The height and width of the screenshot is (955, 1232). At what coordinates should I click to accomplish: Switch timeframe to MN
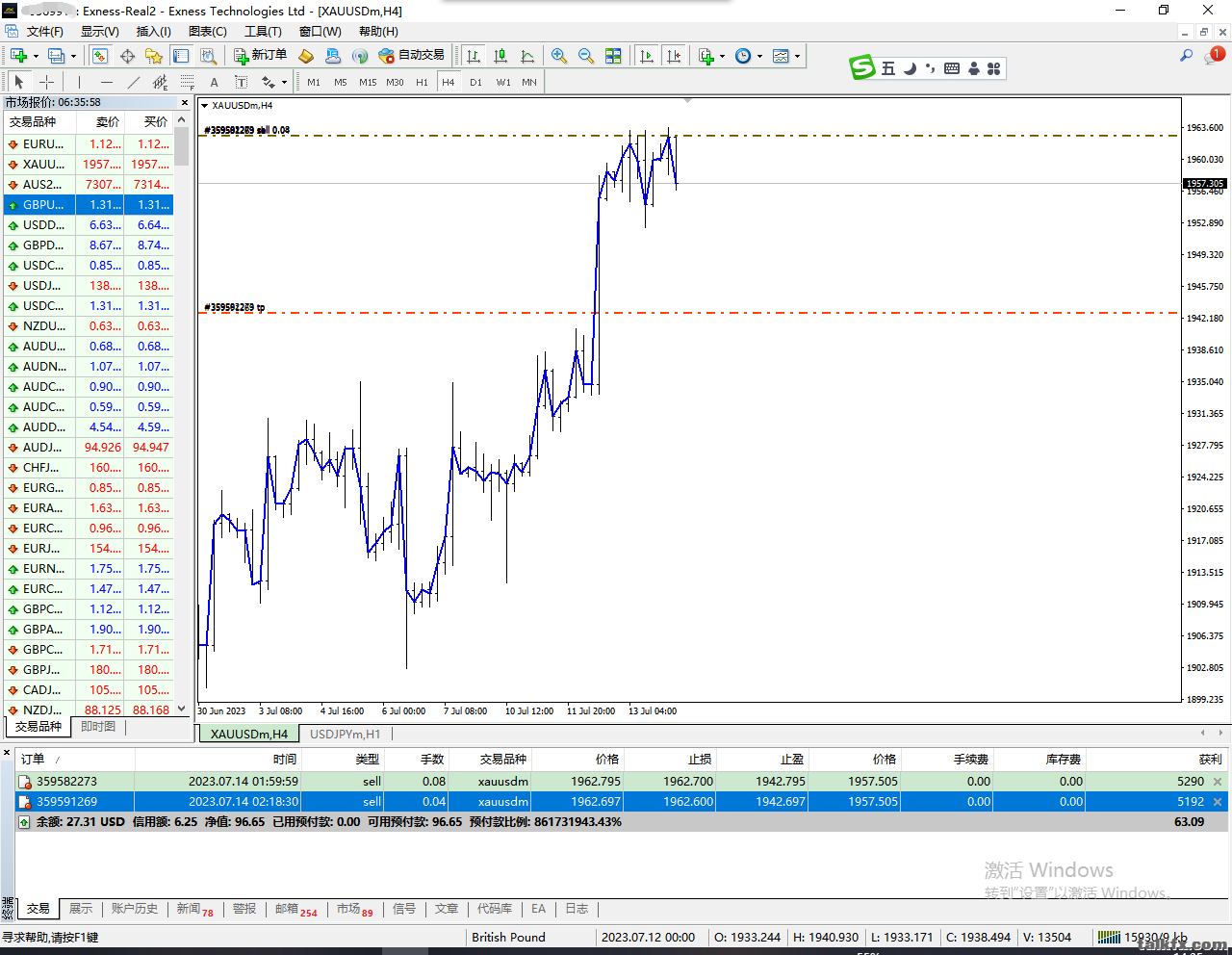(x=529, y=82)
